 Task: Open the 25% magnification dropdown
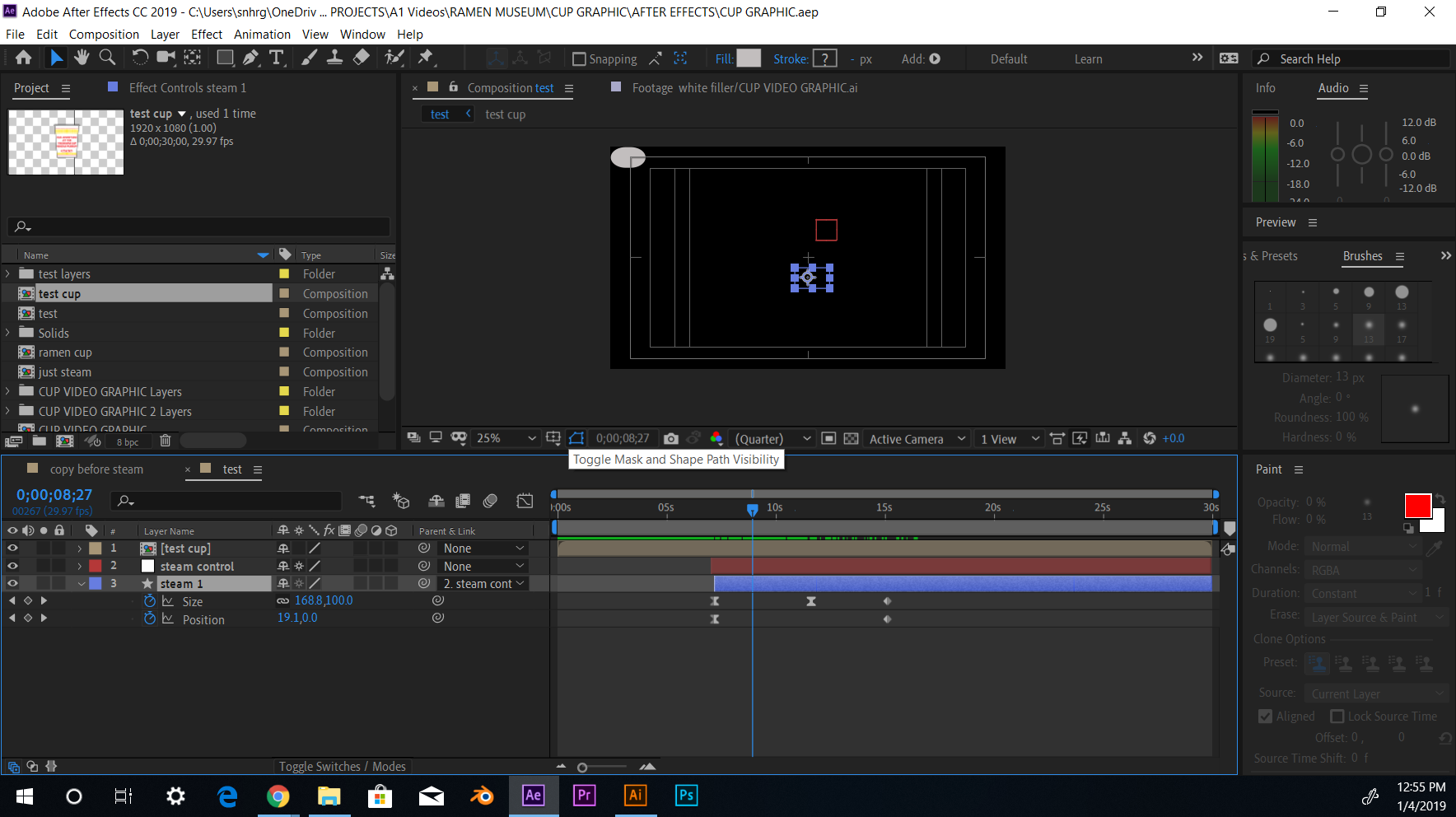coord(506,438)
